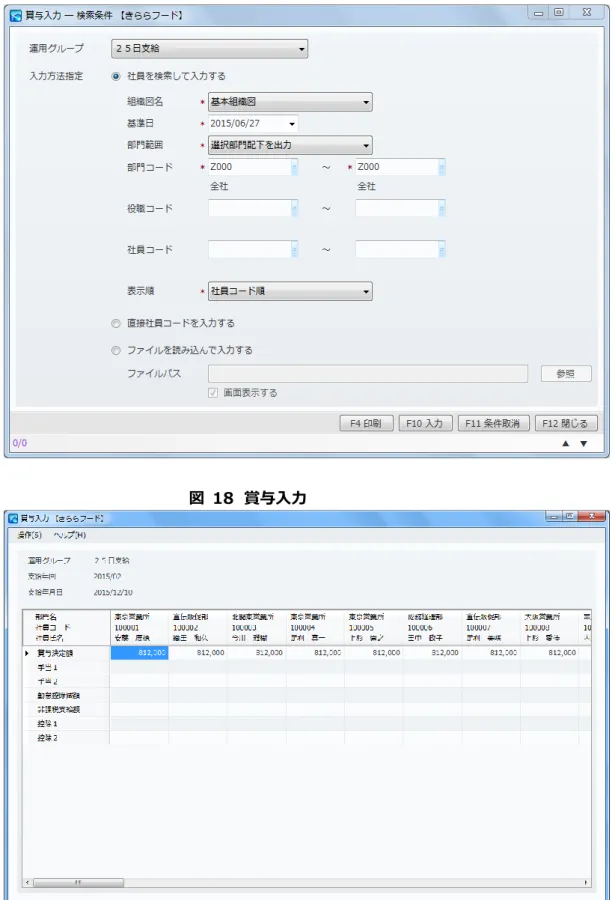Viewport: 615px width, 900px height.
Task: Click the 社員コード start input field
Action: (x=250, y=250)
